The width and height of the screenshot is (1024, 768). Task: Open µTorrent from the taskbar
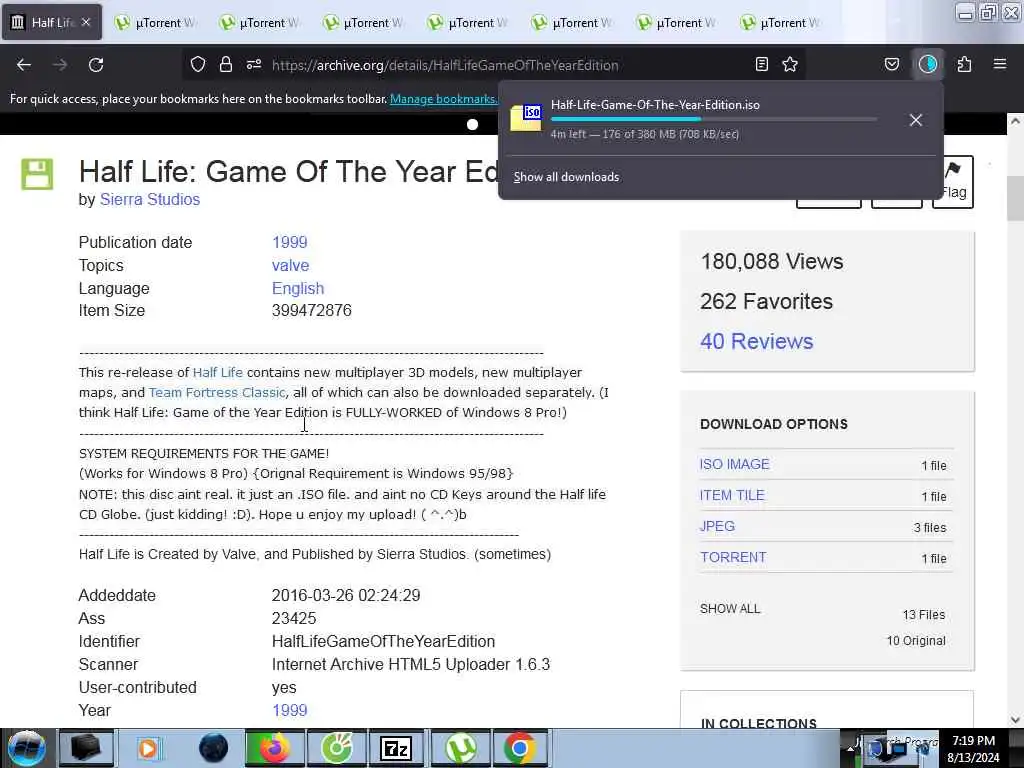(461, 748)
